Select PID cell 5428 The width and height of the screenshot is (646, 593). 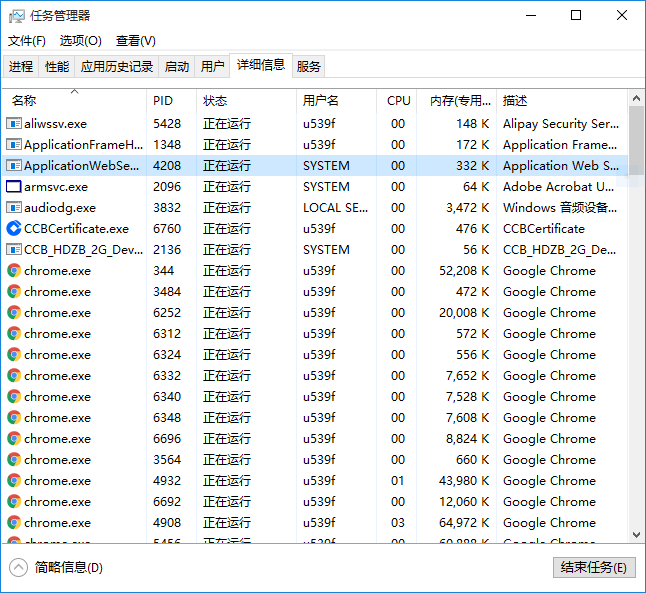click(x=167, y=123)
